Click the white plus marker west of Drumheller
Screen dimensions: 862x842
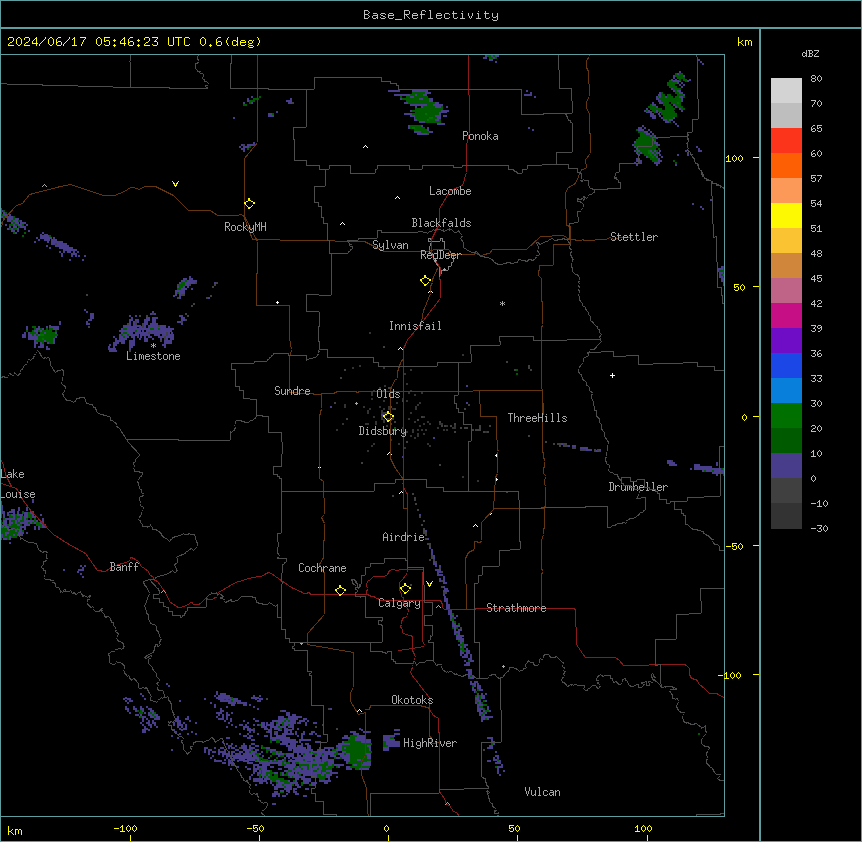point(612,375)
